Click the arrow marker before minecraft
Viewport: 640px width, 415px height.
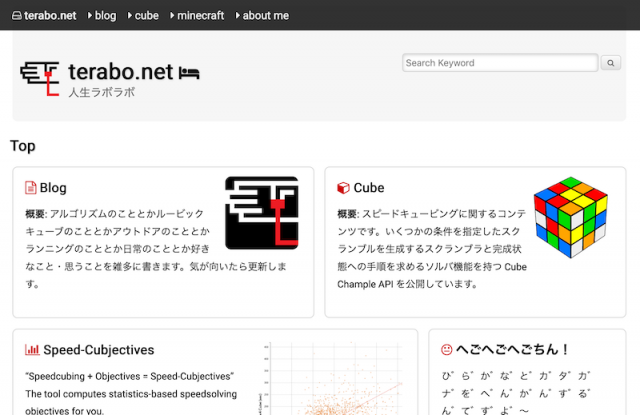point(172,16)
